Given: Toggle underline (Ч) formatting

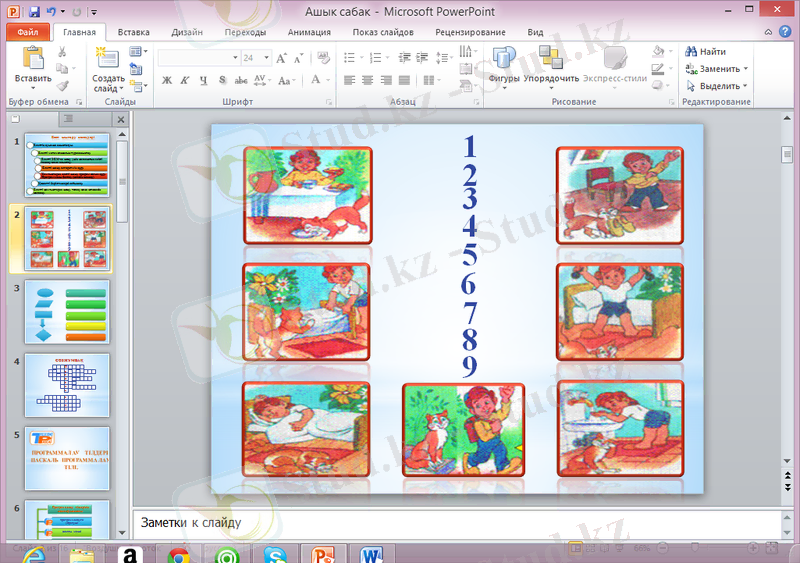Looking at the screenshot, I should [203, 80].
